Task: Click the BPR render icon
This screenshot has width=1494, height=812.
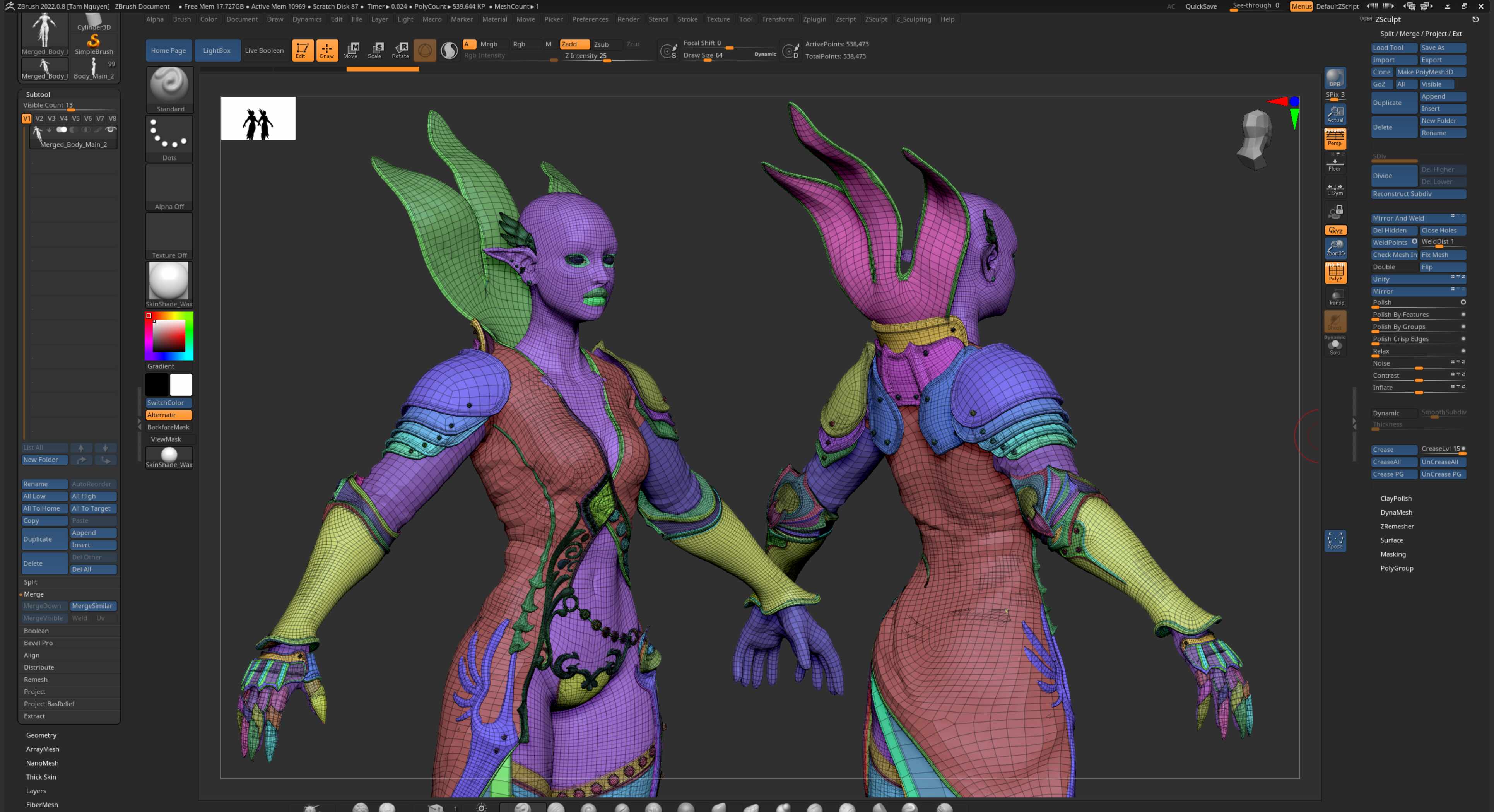Action: [x=1335, y=78]
